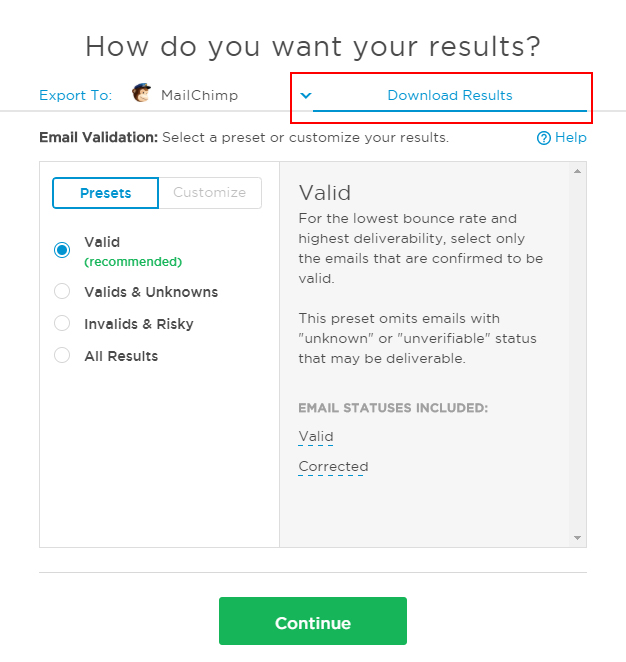
Task: Select Valids & Unknowns radio option
Action: pos(62,292)
